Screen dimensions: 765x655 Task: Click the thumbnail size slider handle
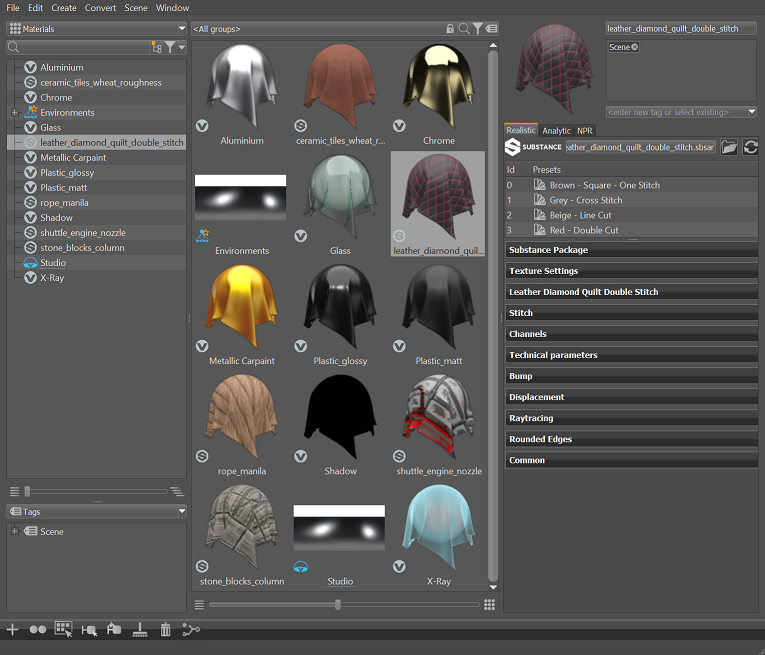coord(338,604)
